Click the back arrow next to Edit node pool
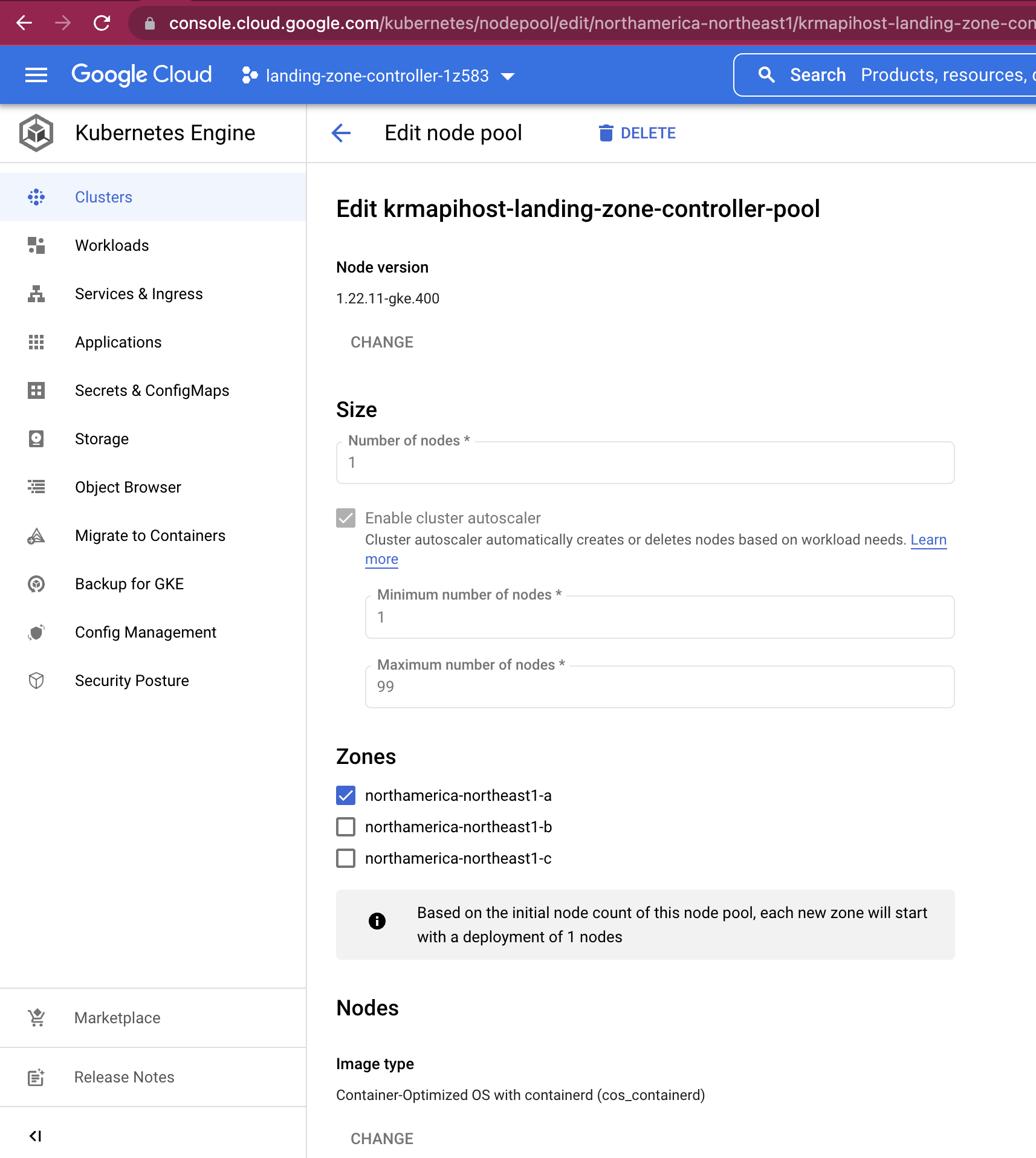1036x1158 pixels. click(341, 133)
